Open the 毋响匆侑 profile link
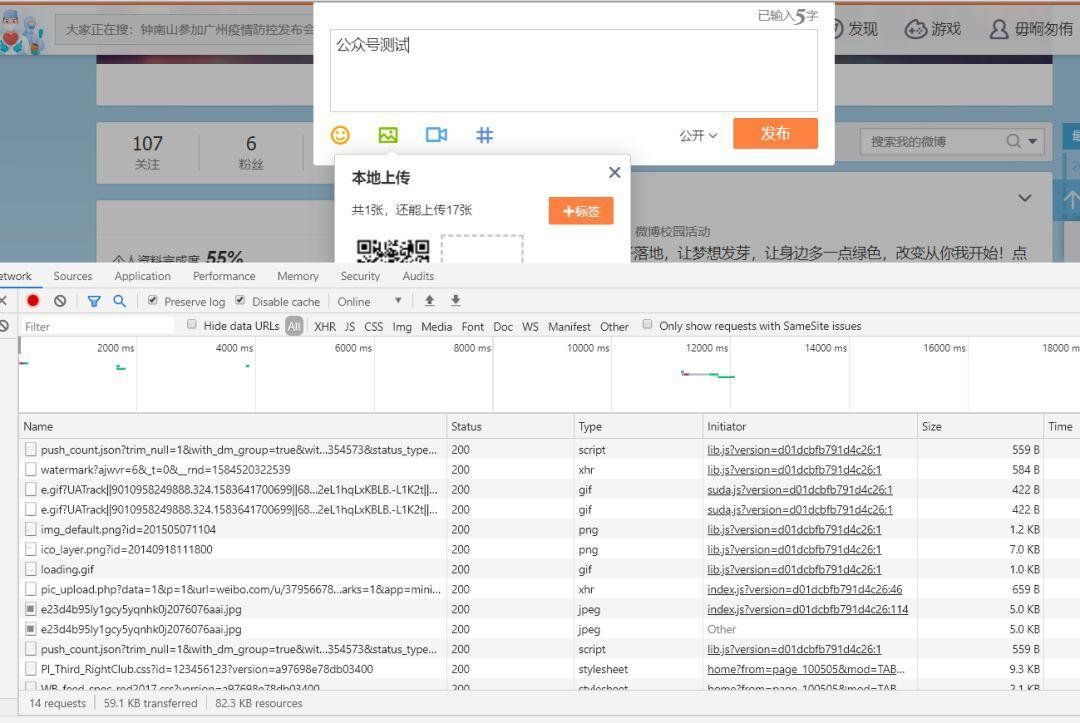1080x723 pixels. coord(1031,29)
